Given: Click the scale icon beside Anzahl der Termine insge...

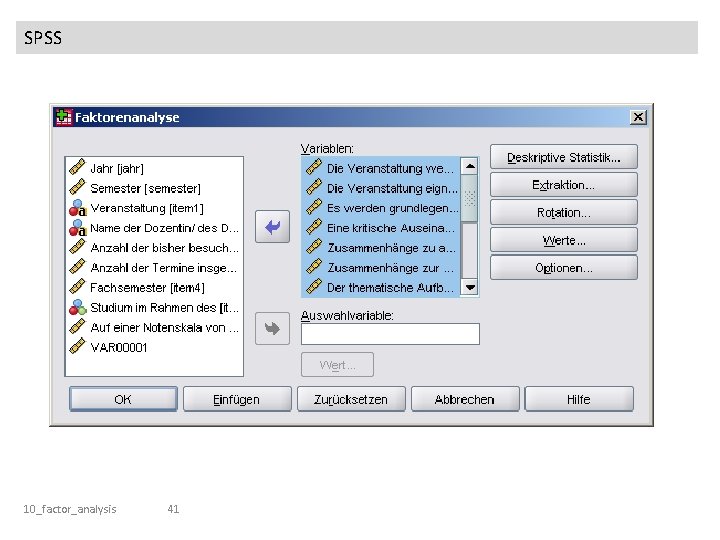Looking at the screenshot, I should point(77,267).
